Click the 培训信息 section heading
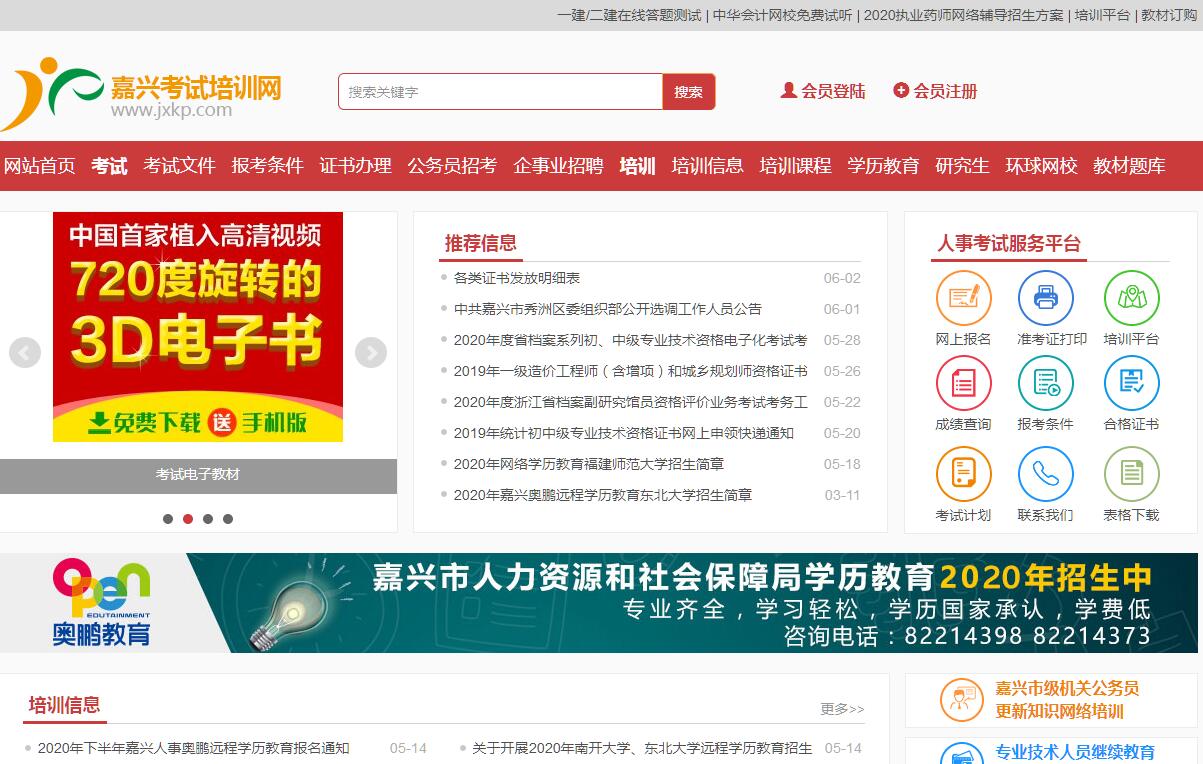This screenshot has height=764, width=1203. [65, 705]
